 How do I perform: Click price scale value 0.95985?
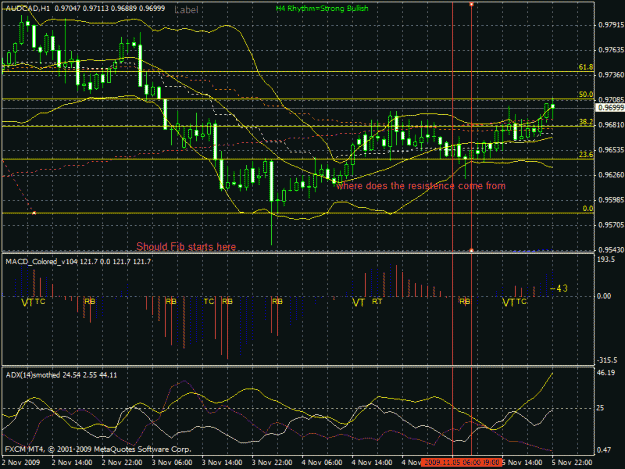pos(611,200)
